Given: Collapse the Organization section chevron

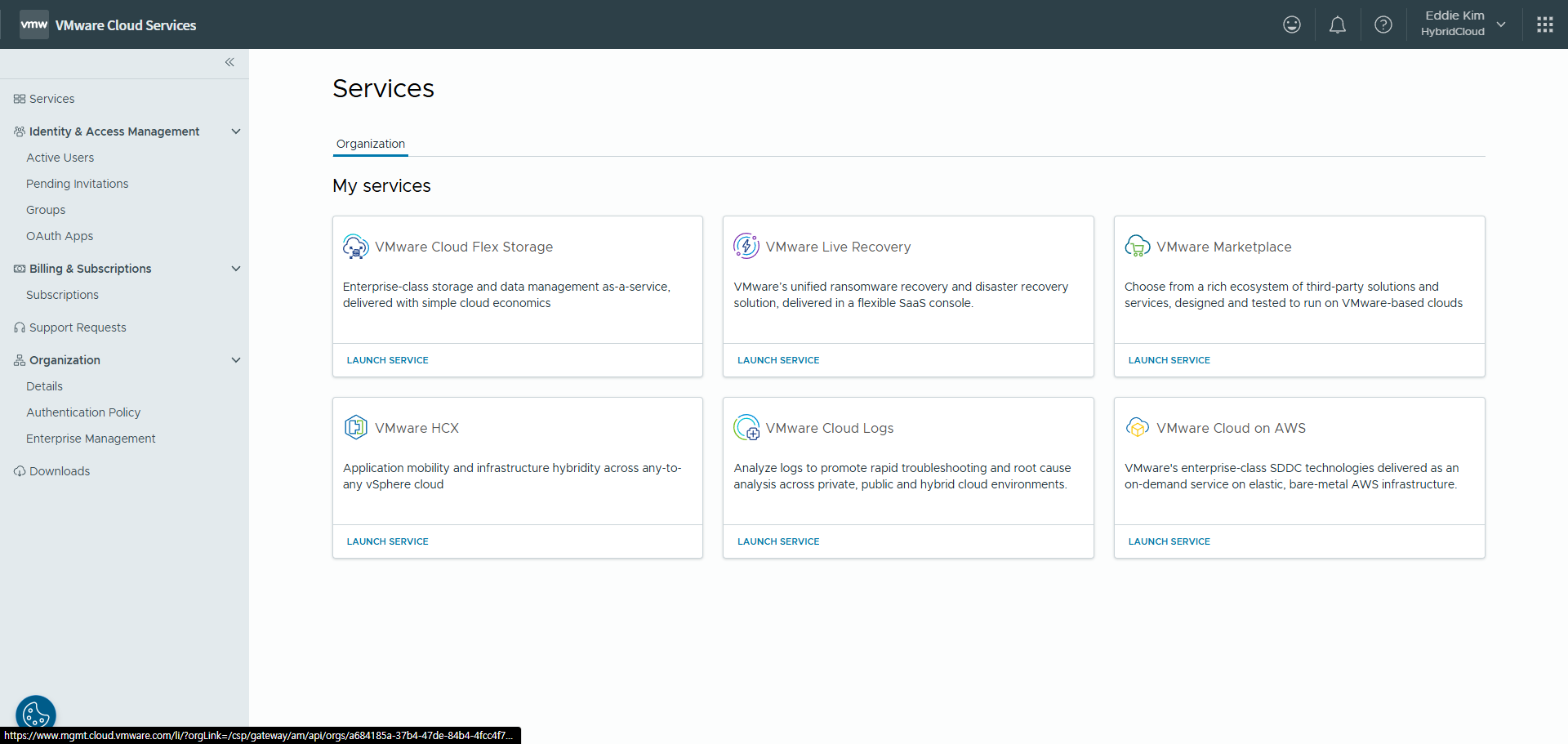Looking at the screenshot, I should (x=236, y=360).
